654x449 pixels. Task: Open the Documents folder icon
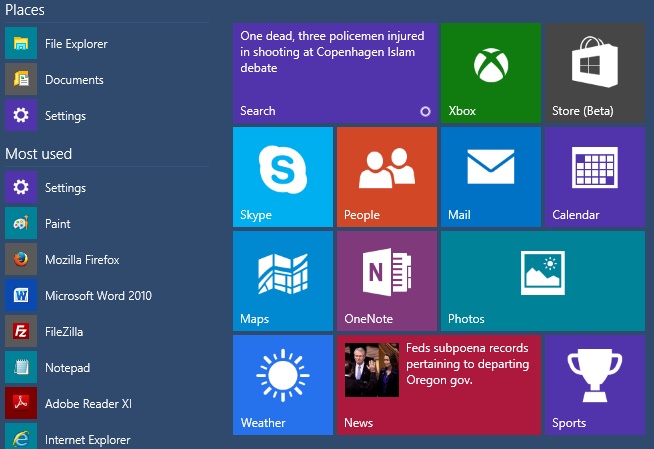click(x=21, y=79)
